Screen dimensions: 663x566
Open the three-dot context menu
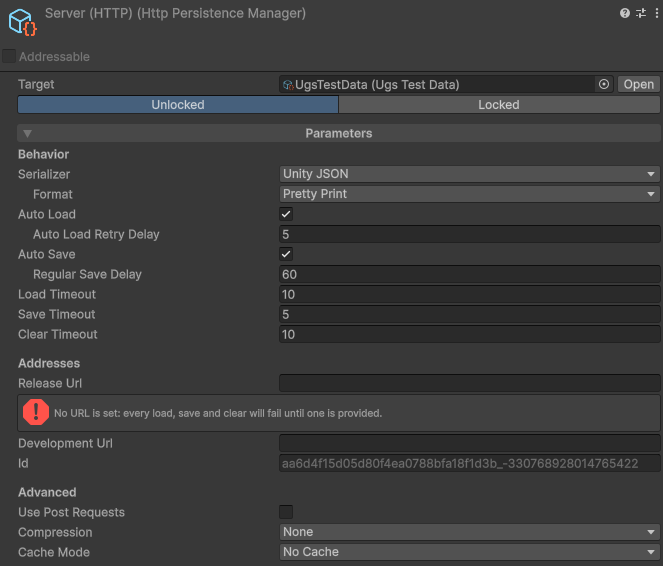pos(656,13)
